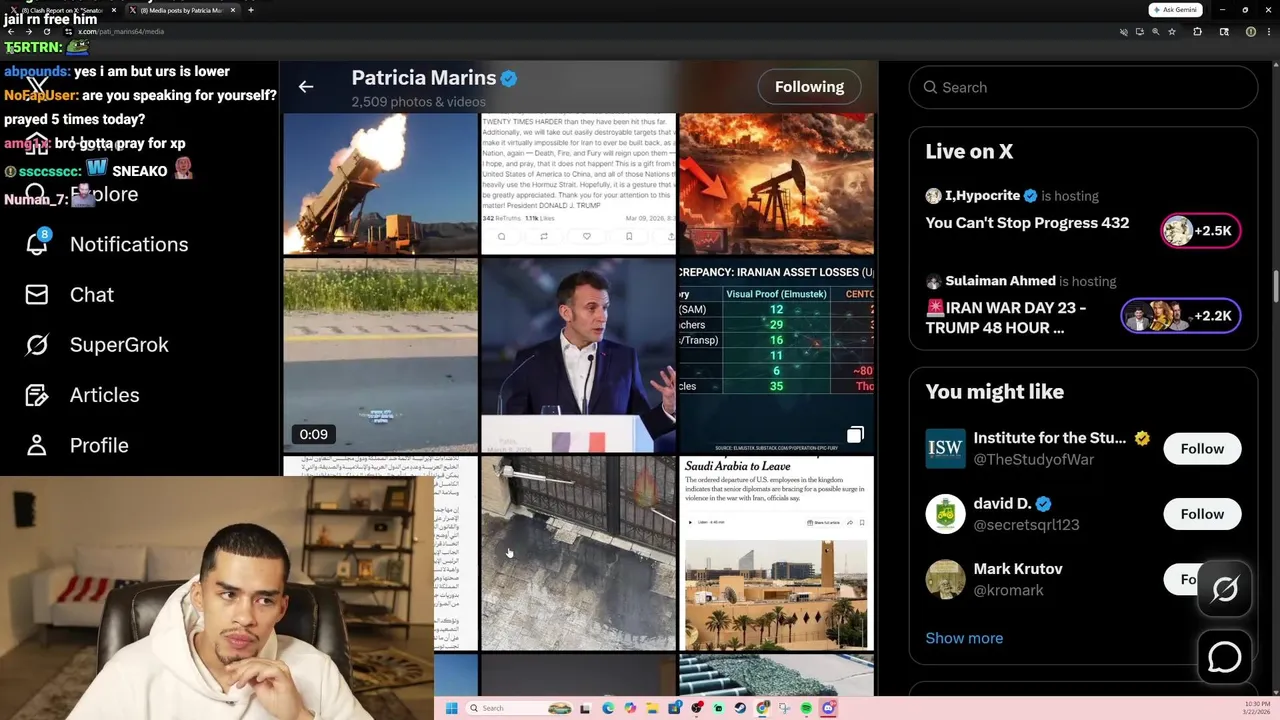Viewport: 1280px width, 720px height.
Task: Open the Profile person icon
Action: point(37,445)
